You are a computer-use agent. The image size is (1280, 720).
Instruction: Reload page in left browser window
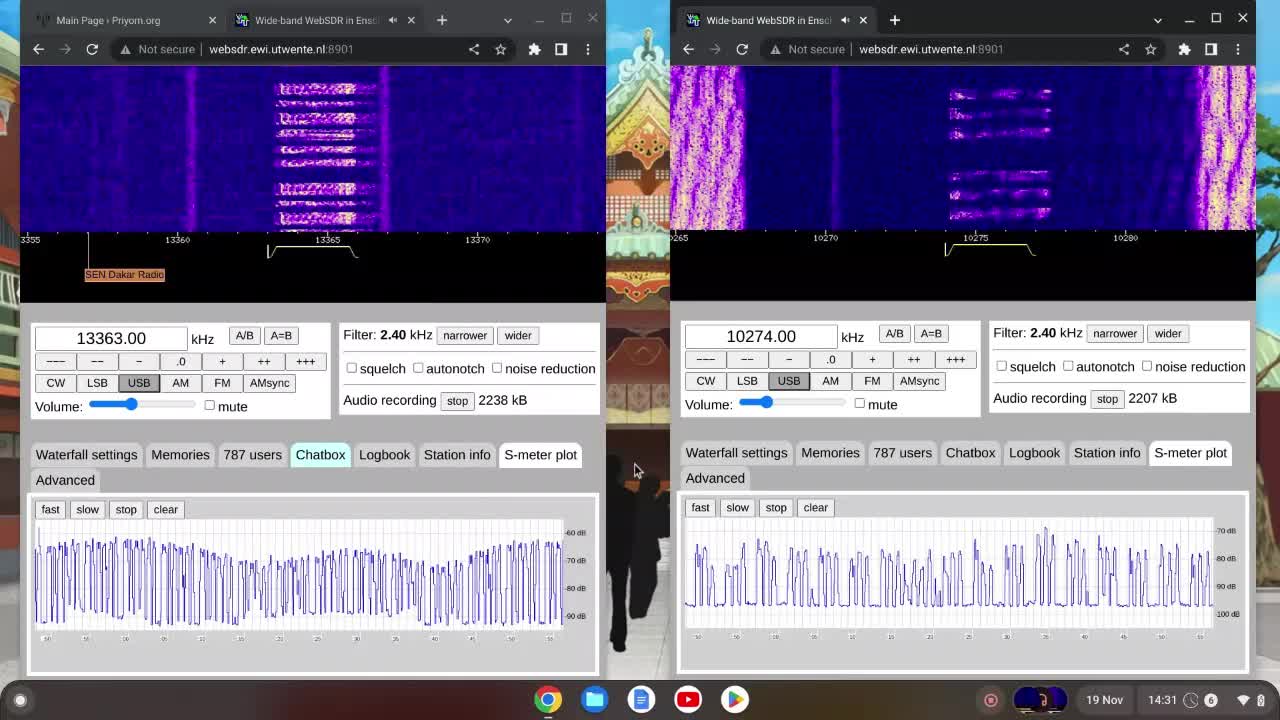coord(92,49)
